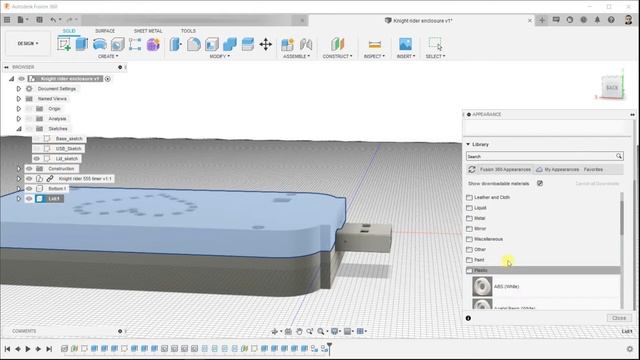The width and height of the screenshot is (640, 360).
Task: Click Close button in Appearance dialog
Action: pos(619,318)
